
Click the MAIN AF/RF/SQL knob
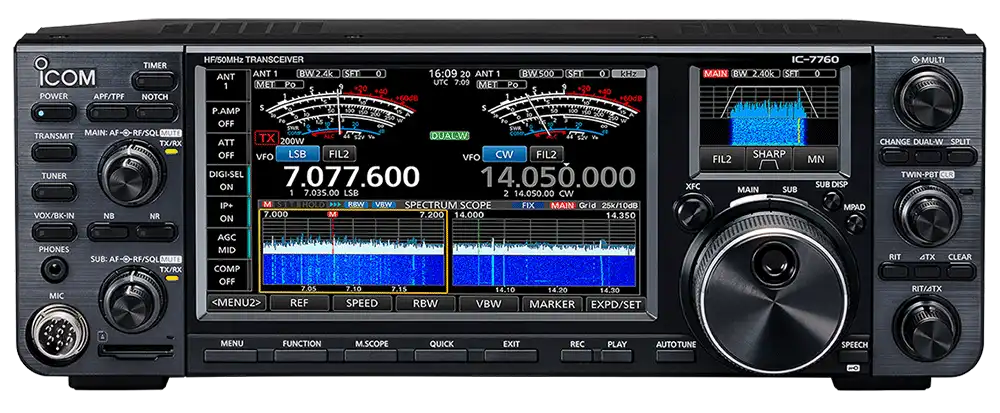coord(132,173)
